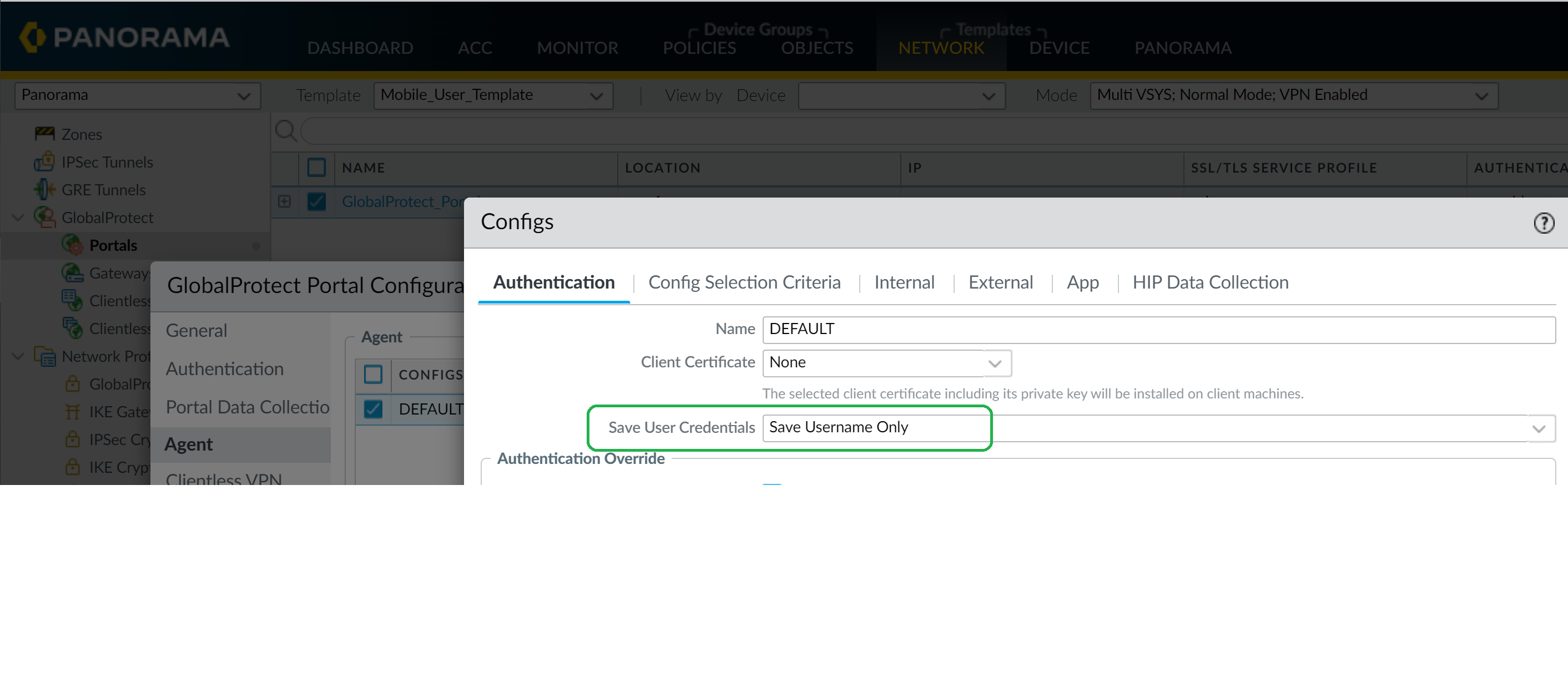The height and width of the screenshot is (677, 1568).
Task: Click the search magnifier icon
Action: click(x=286, y=130)
